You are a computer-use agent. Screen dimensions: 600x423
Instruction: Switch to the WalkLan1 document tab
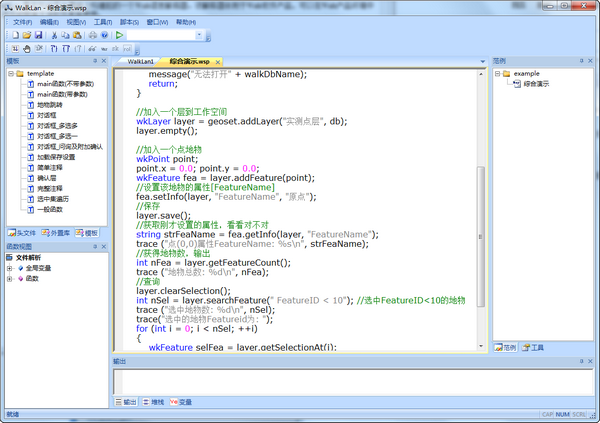click(139, 61)
